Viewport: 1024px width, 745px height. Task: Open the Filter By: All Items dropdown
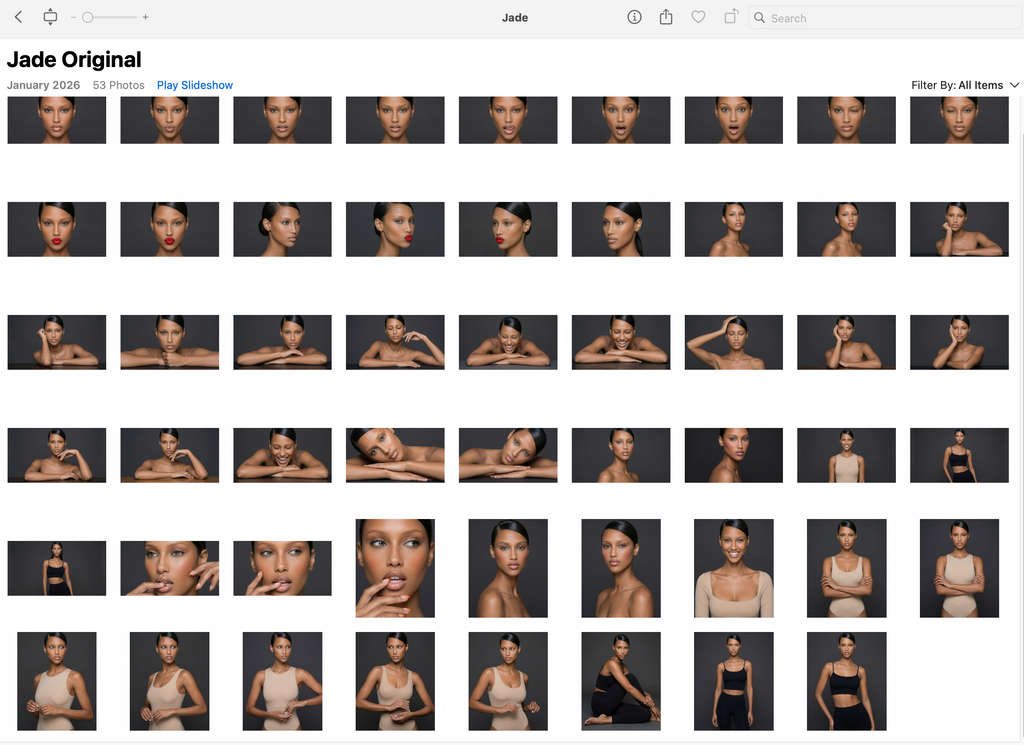click(x=964, y=85)
